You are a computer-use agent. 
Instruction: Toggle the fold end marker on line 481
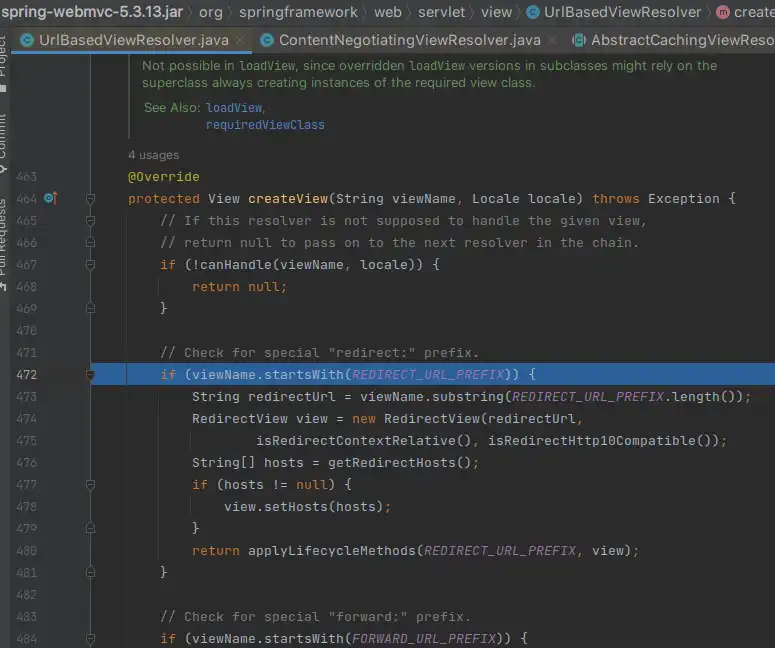[90, 572]
